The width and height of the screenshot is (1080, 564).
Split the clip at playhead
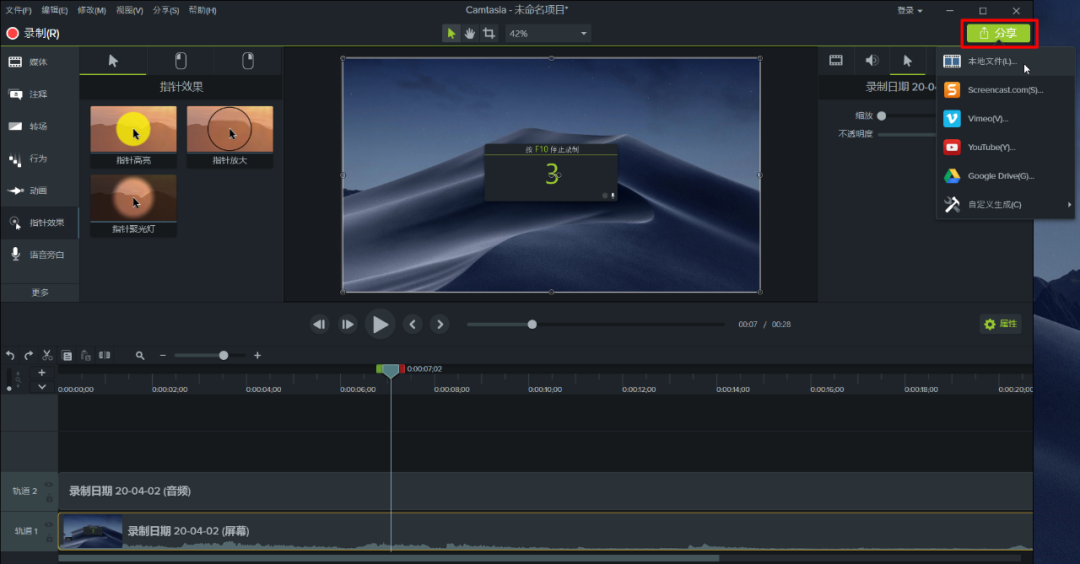[105, 355]
